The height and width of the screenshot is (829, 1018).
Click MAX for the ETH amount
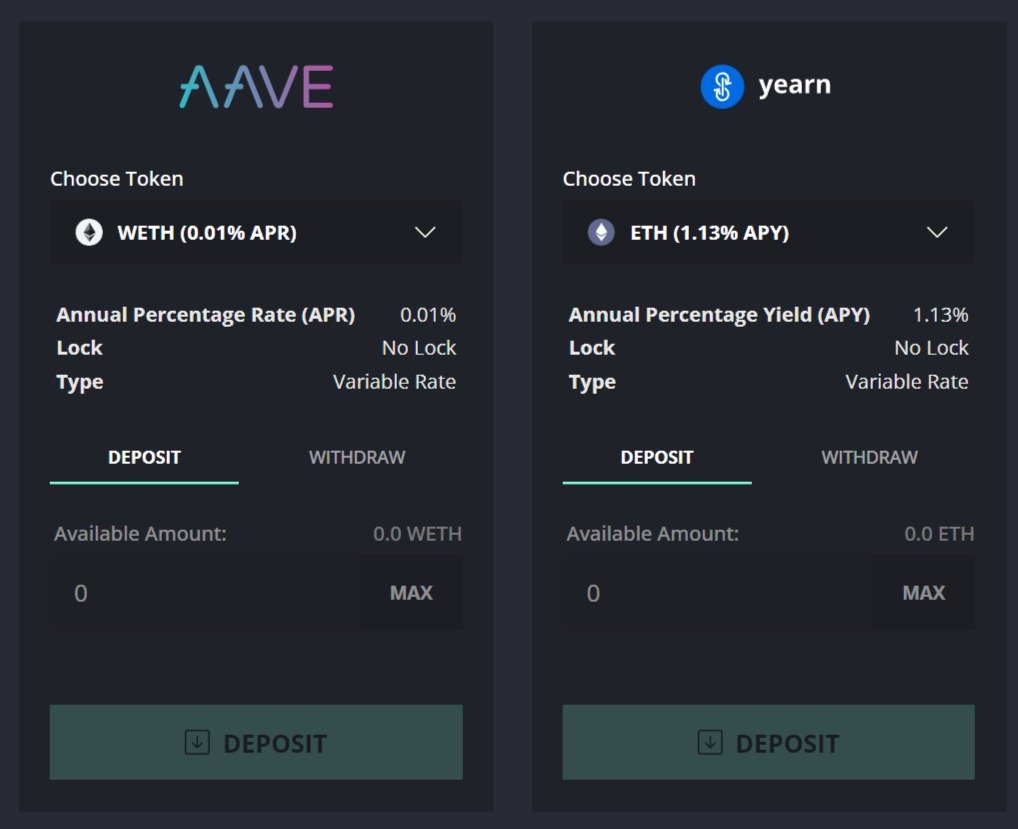[923, 592]
